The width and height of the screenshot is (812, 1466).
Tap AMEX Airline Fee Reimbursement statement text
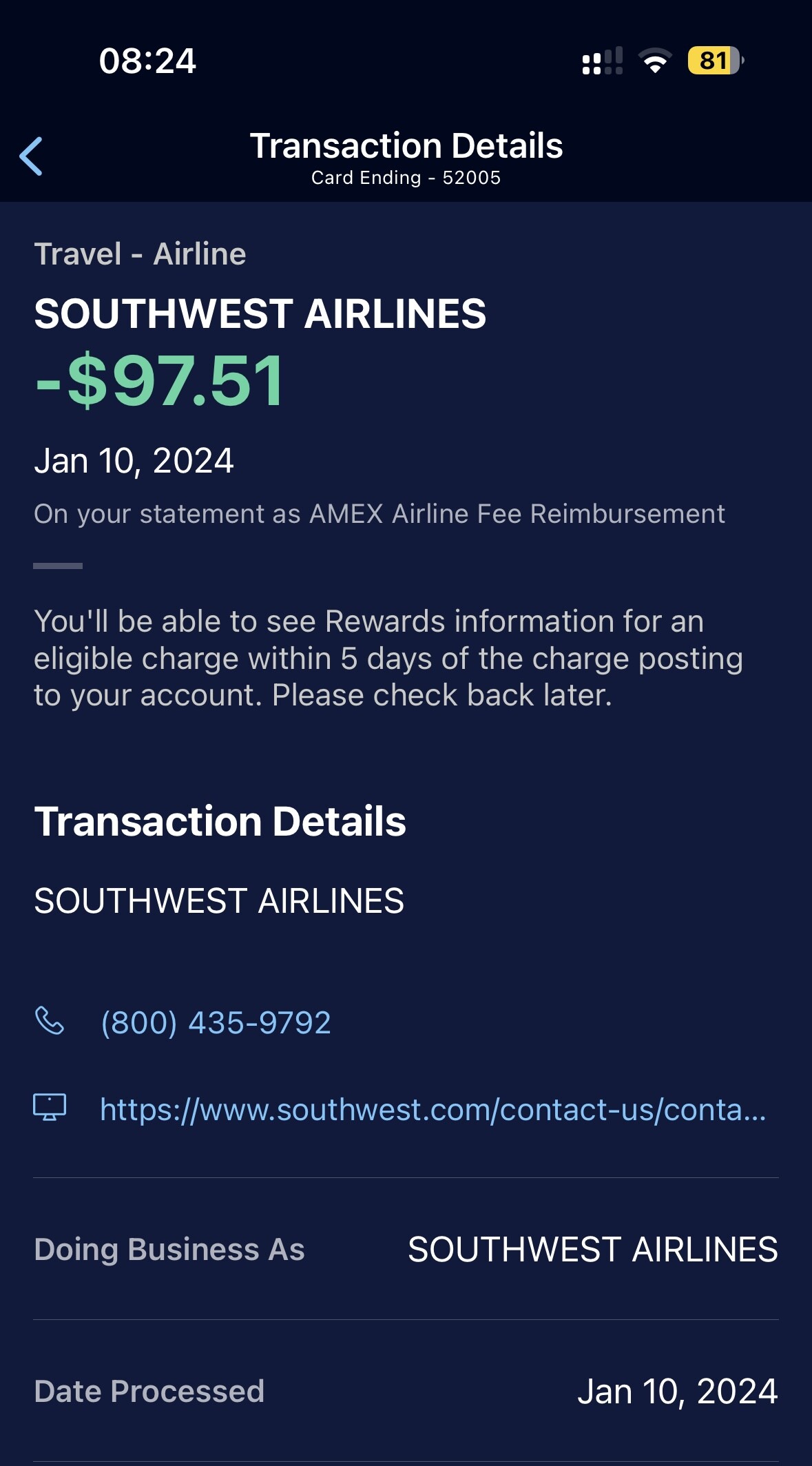pyautogui.click(x=517, y=514)
